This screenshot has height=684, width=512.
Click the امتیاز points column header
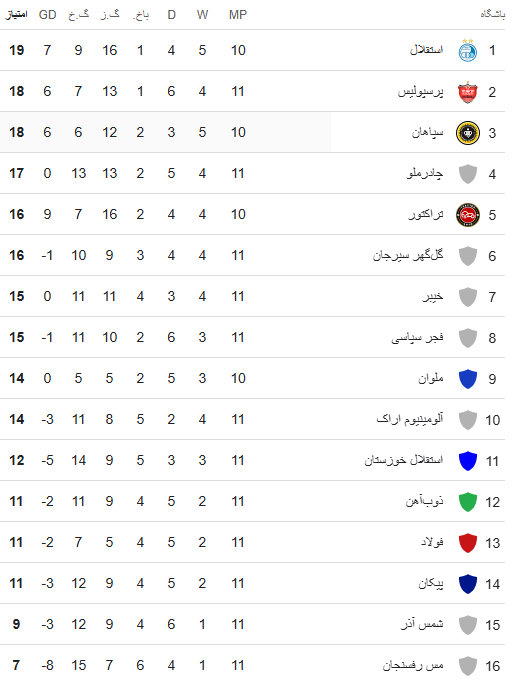(17, 15)
